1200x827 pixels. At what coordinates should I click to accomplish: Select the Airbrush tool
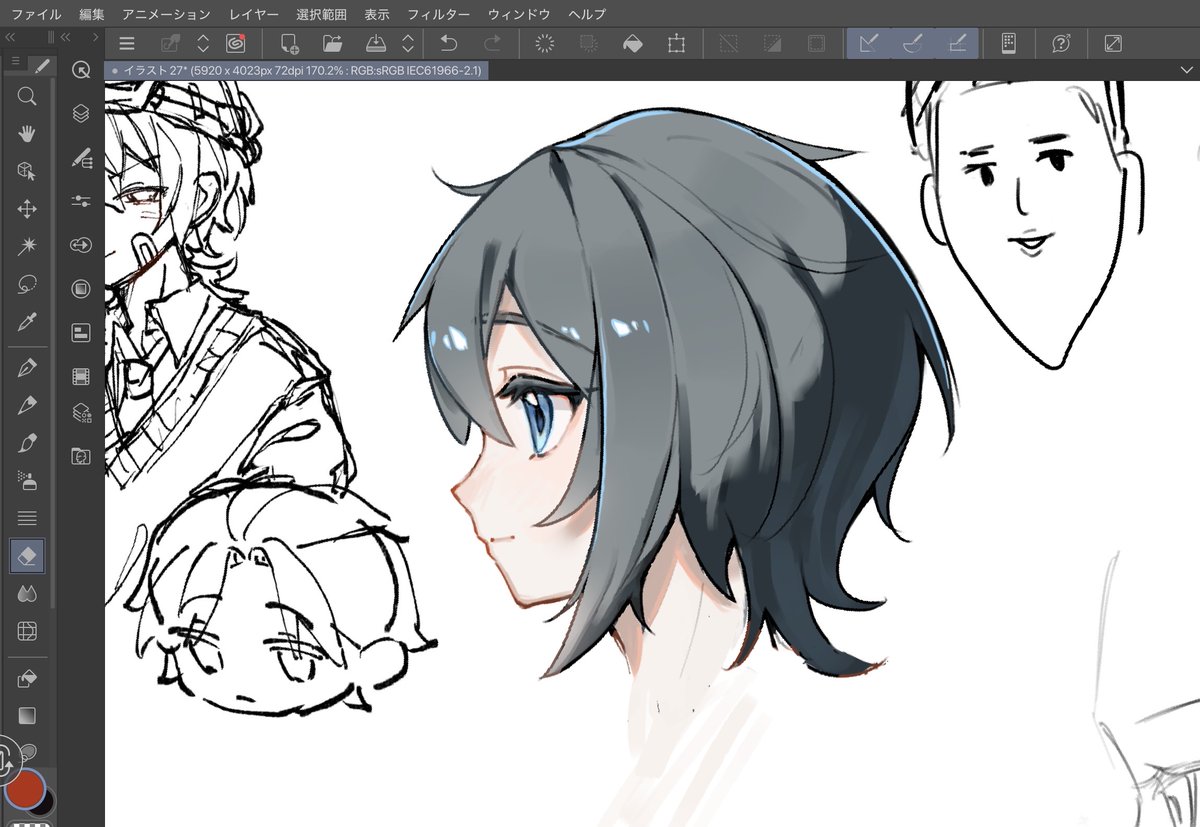[x=27, y=480]
